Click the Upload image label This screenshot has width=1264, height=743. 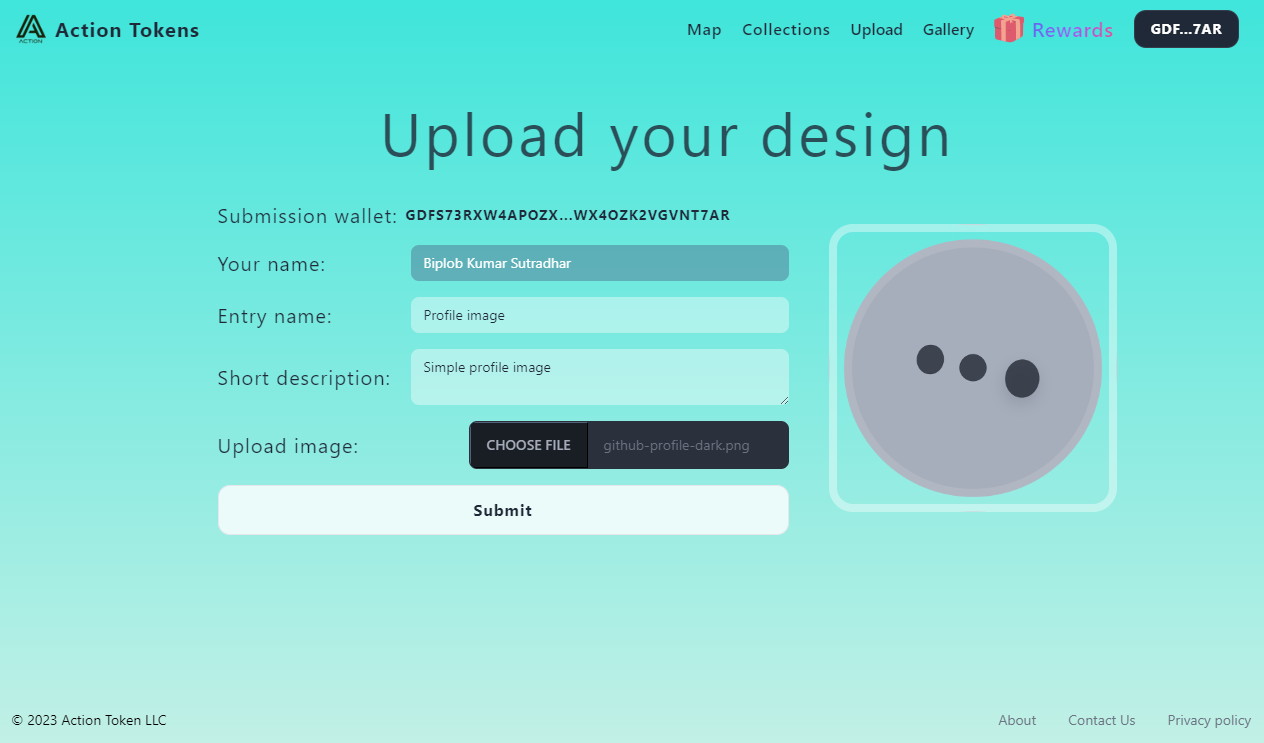[x=288, y=446]
